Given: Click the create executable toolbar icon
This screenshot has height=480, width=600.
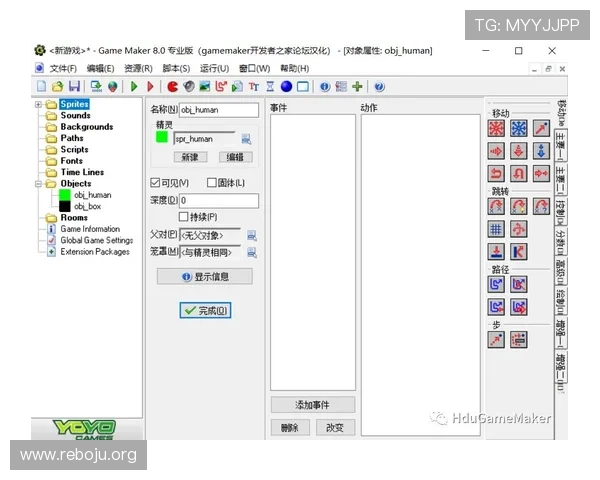Looking at the screenshot, I should (96, 87).
